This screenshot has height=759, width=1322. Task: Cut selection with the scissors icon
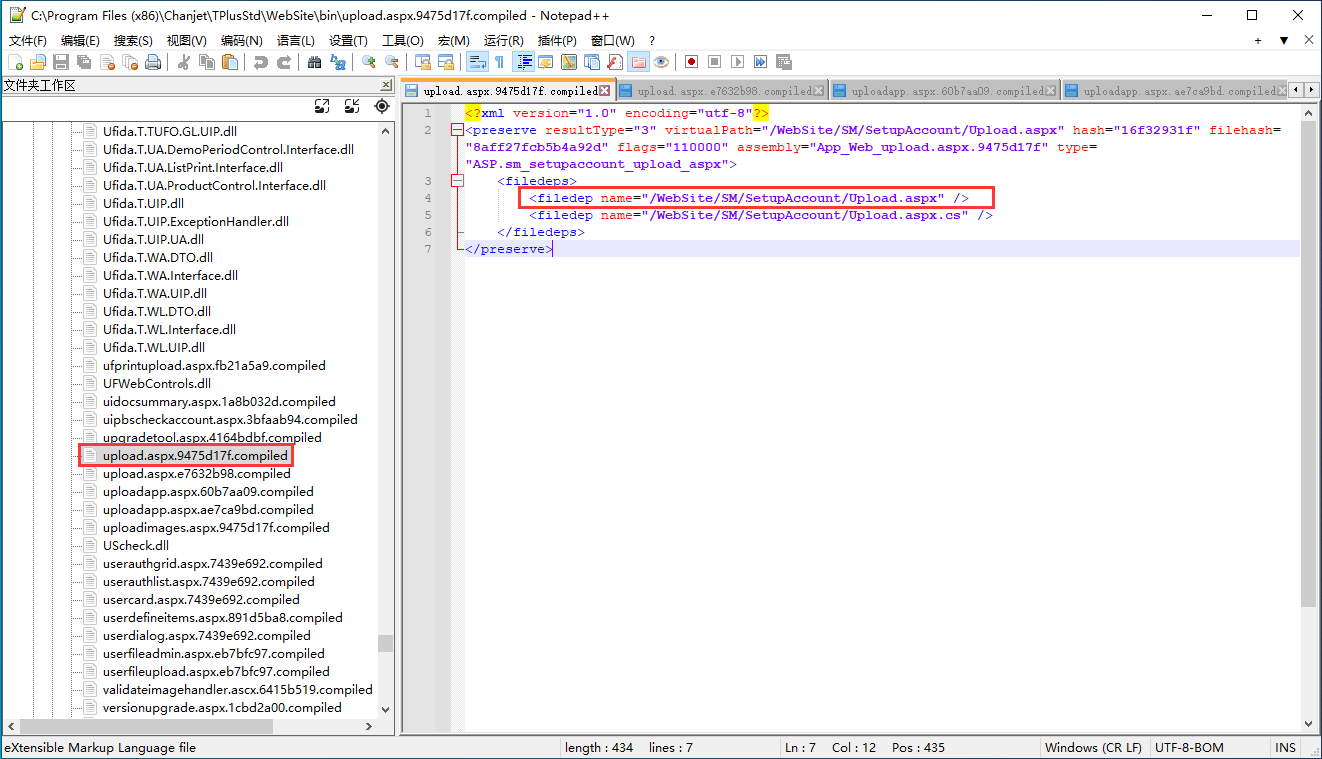(184, 62)
